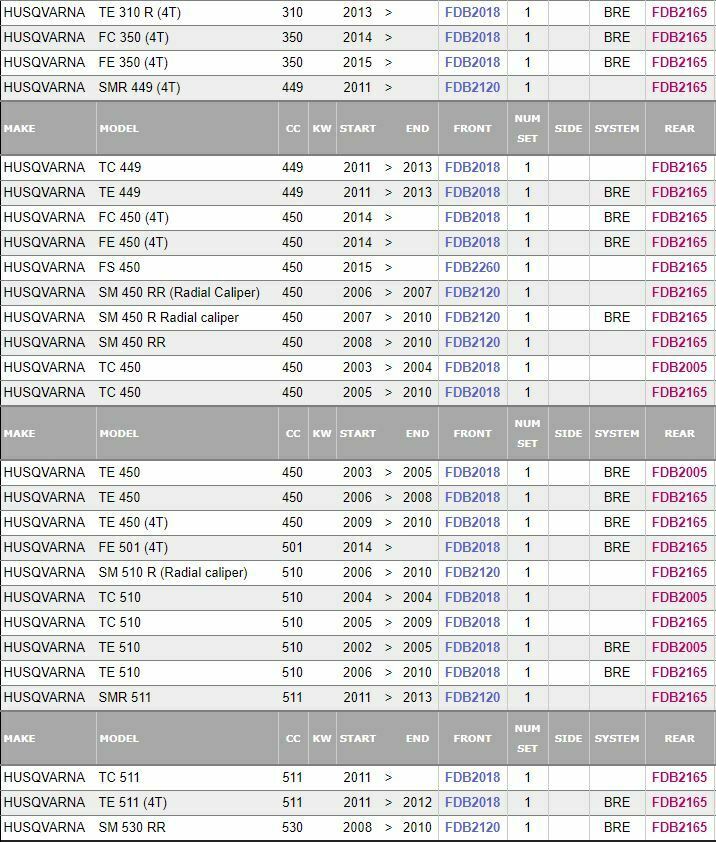The width and height of the screenshot is (716, 842).
Task: Click start year 2013 for TE 310 R
Action: pyautogui.click(x=357, y=12)
